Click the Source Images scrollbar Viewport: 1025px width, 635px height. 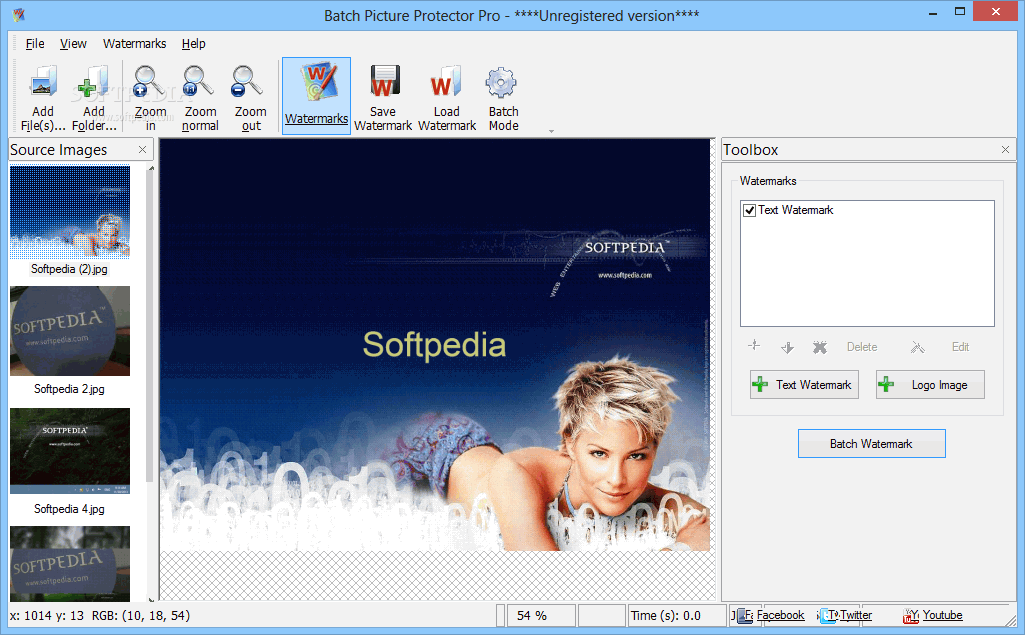[x=150, y=327]
